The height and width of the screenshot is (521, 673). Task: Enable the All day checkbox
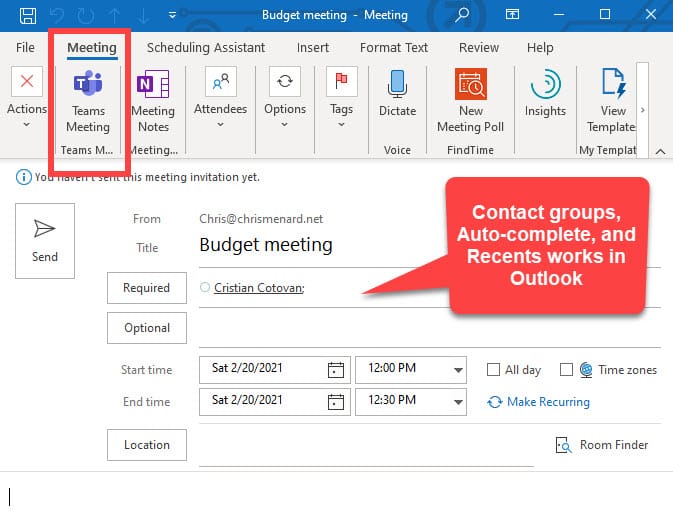pos(493,370)
